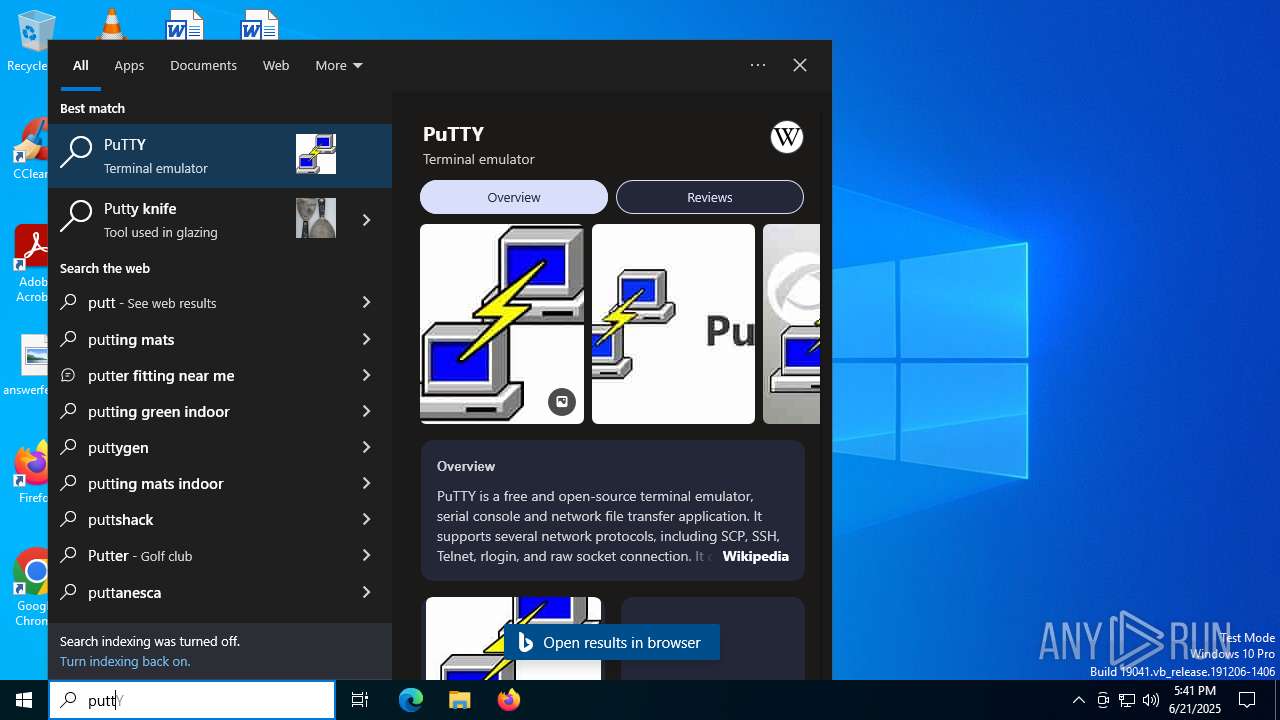Select the second Word document on the desktop
Viewport: 1280px width, 720px height.
(260, 24)
